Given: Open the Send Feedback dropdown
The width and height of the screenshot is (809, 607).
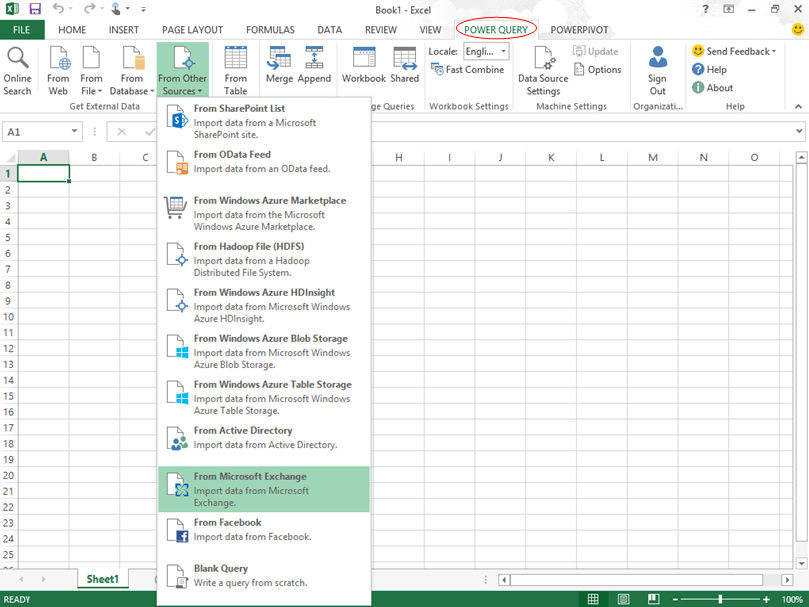Looking at the screenshot, I should pos(734,51).
